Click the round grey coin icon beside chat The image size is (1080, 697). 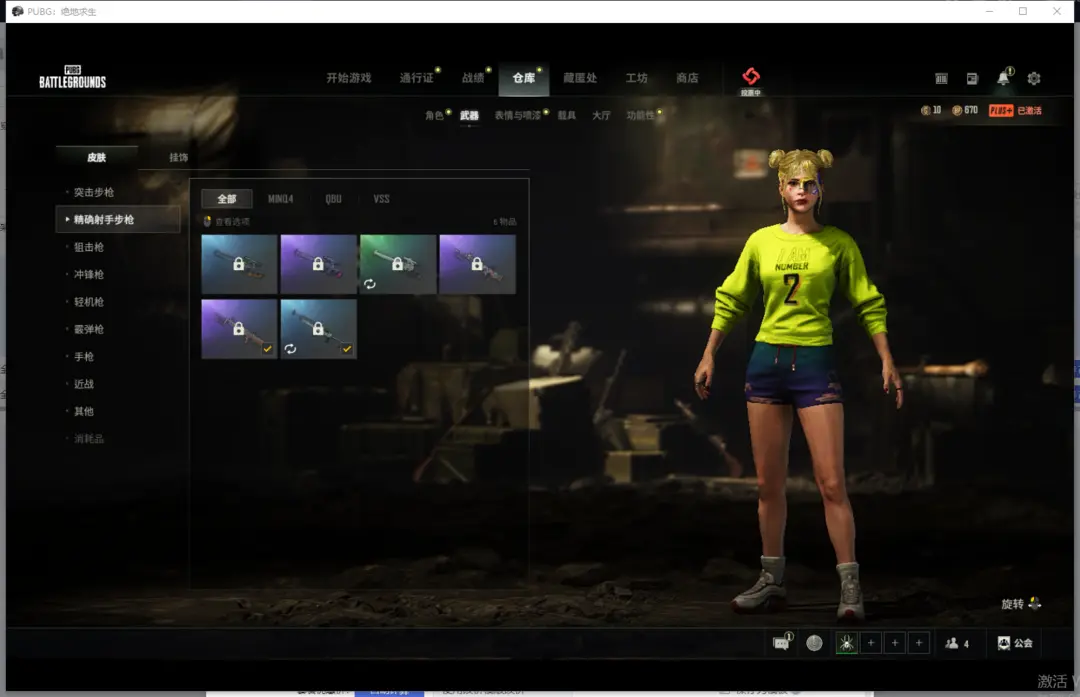(x=814, y=643)
